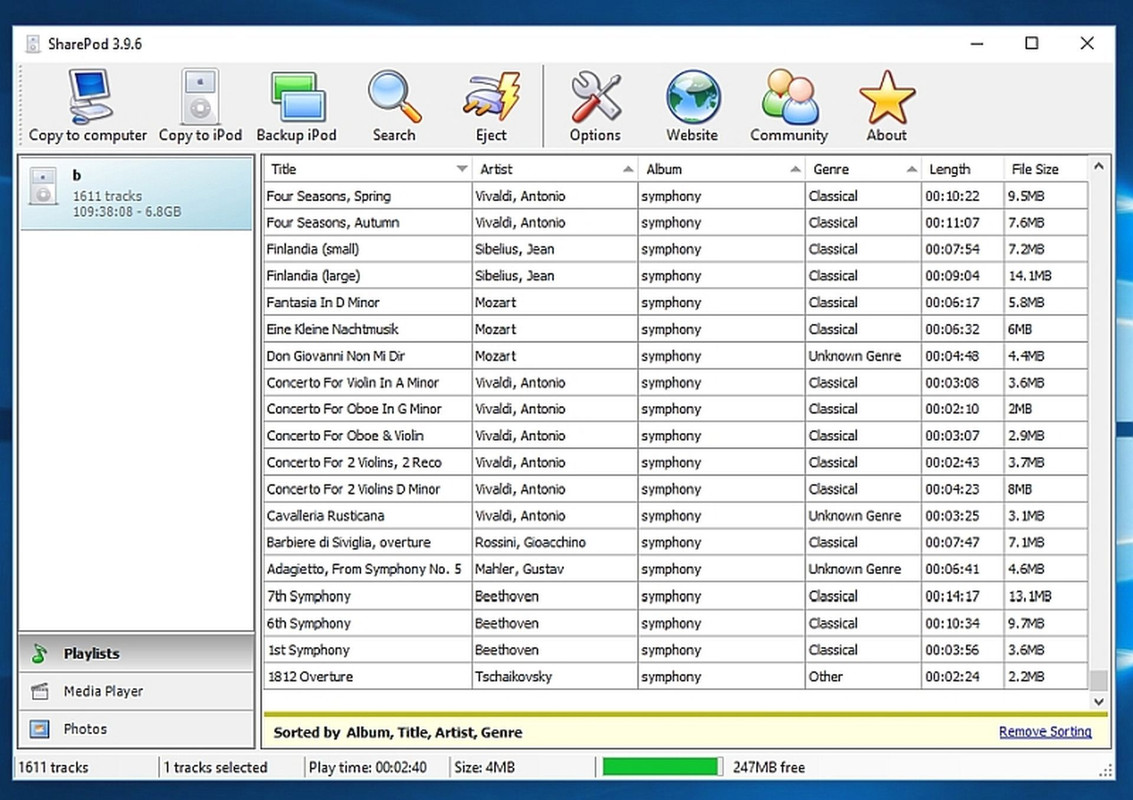Select track 'Eine Kleine Nachtmusik'

pos(676,330)
